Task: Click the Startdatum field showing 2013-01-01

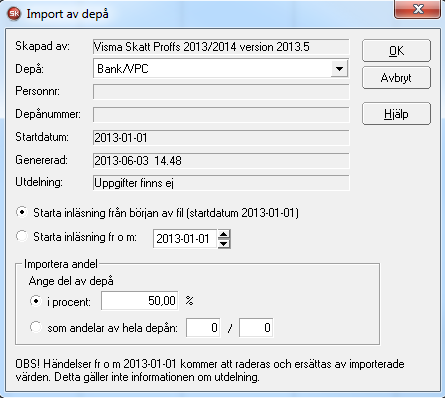Action: click(221, 138)
